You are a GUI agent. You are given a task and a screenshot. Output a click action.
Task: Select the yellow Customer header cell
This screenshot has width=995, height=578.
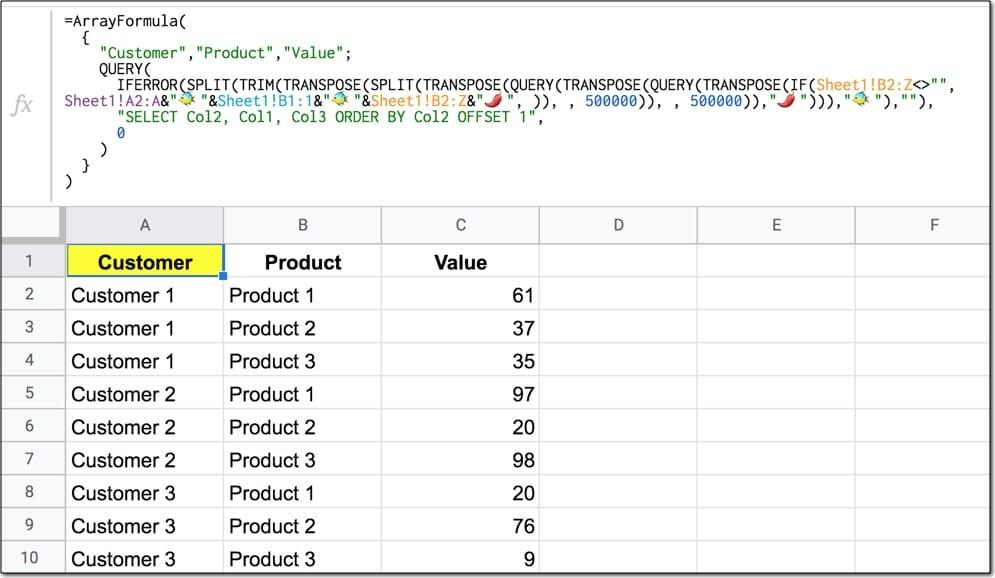point(145,261)
